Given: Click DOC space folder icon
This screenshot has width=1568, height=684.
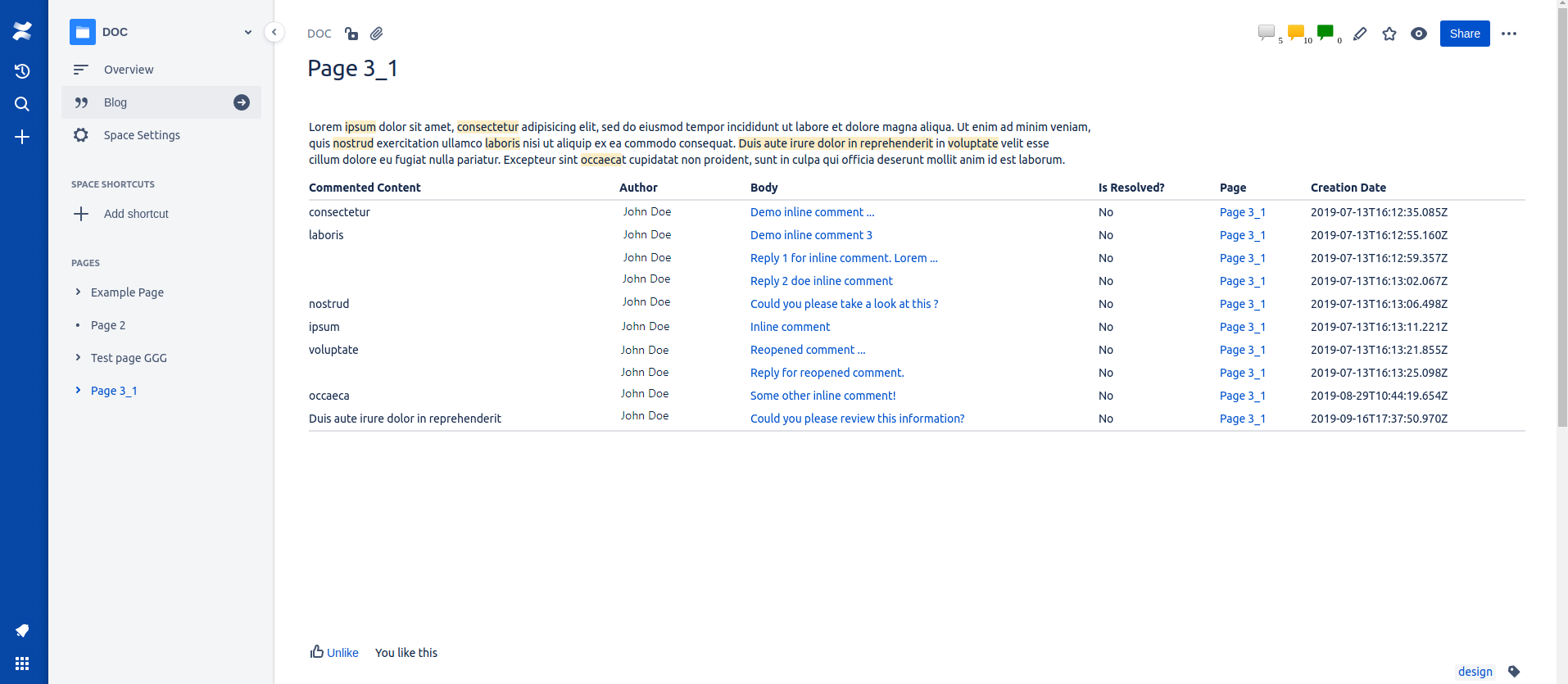Looking at the screenshot, I should click(83, 32).
